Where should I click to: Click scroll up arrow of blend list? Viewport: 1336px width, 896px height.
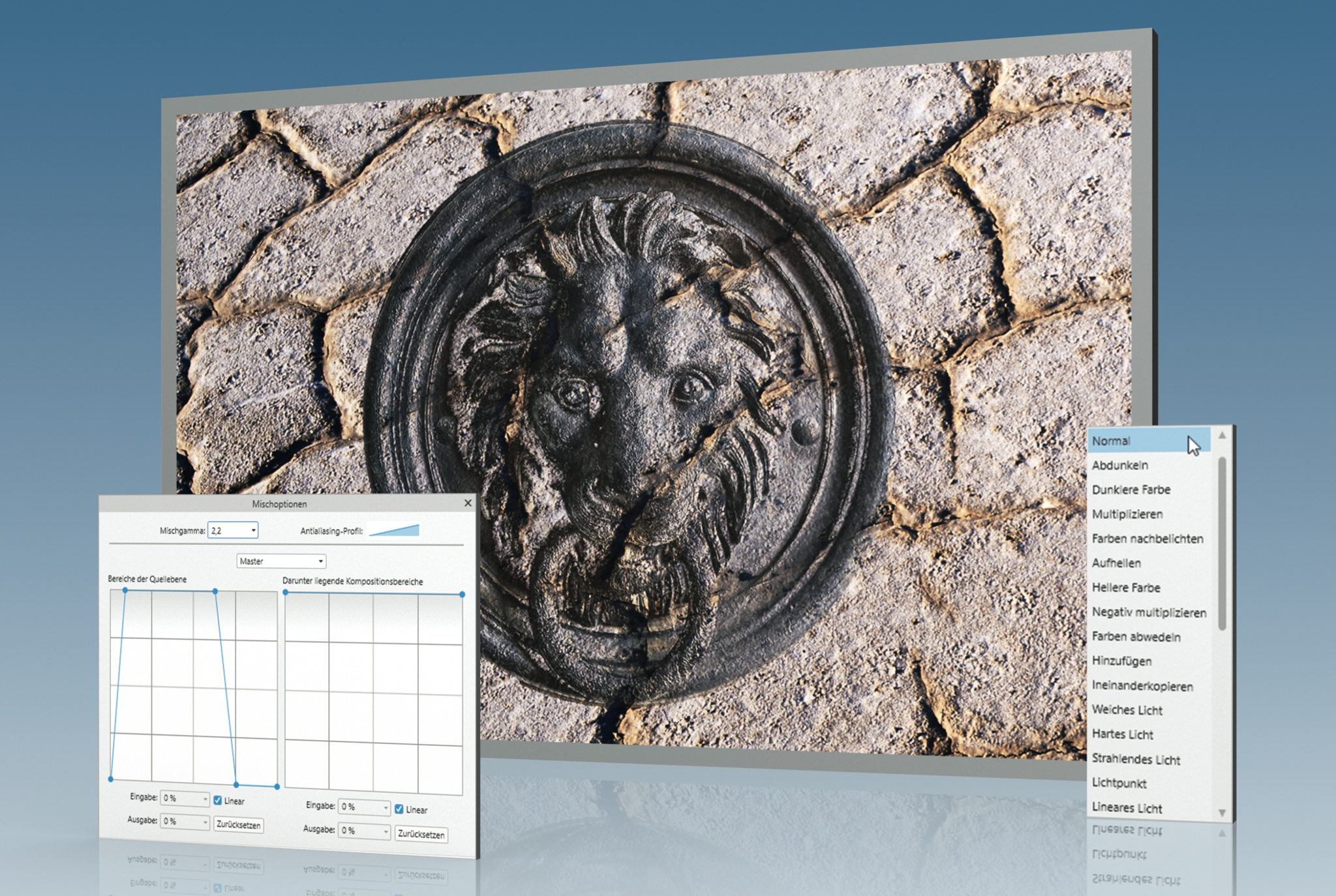pyautogui.click(x=1222, y=435)
